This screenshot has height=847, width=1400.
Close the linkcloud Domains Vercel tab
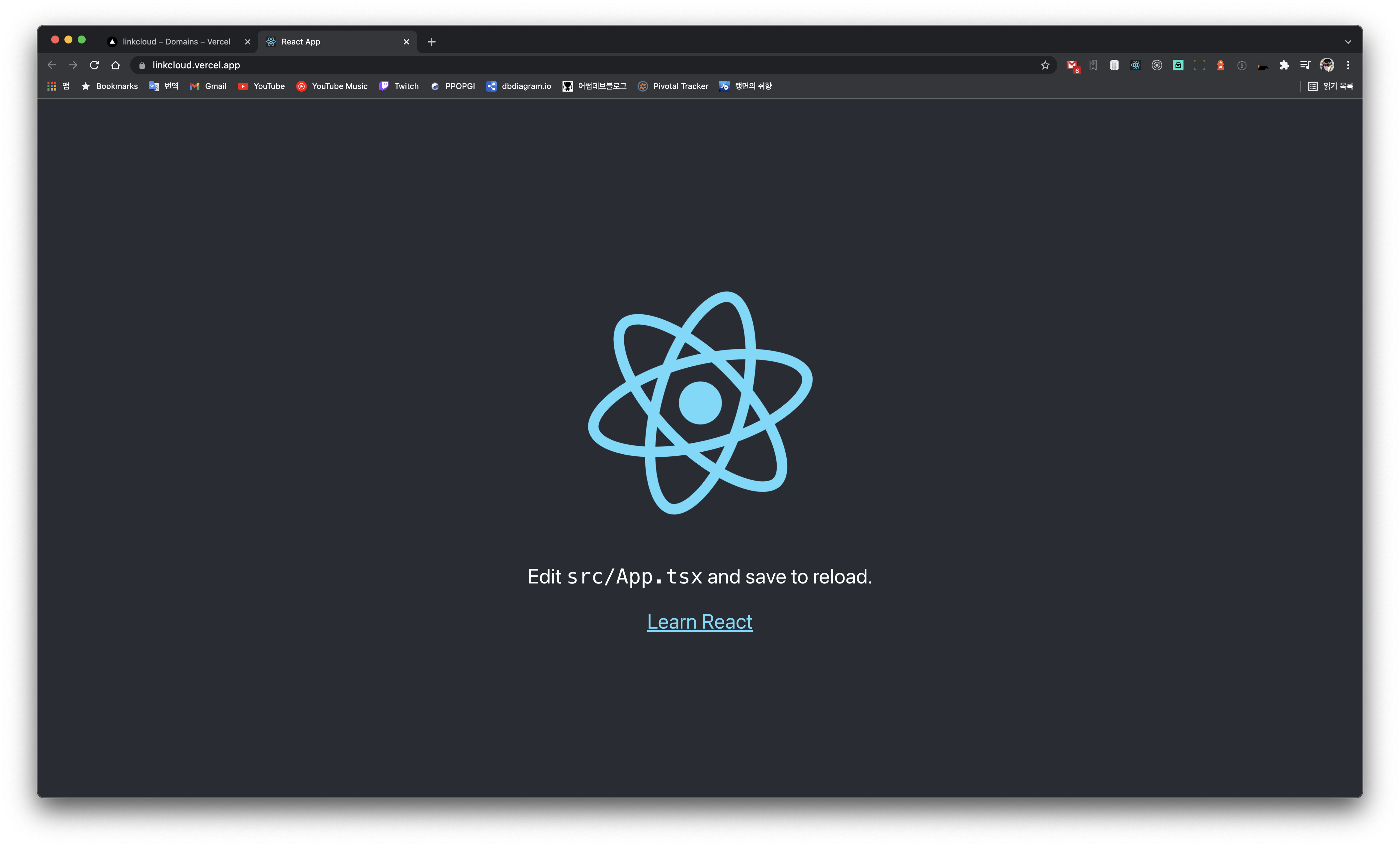(248, 42)
